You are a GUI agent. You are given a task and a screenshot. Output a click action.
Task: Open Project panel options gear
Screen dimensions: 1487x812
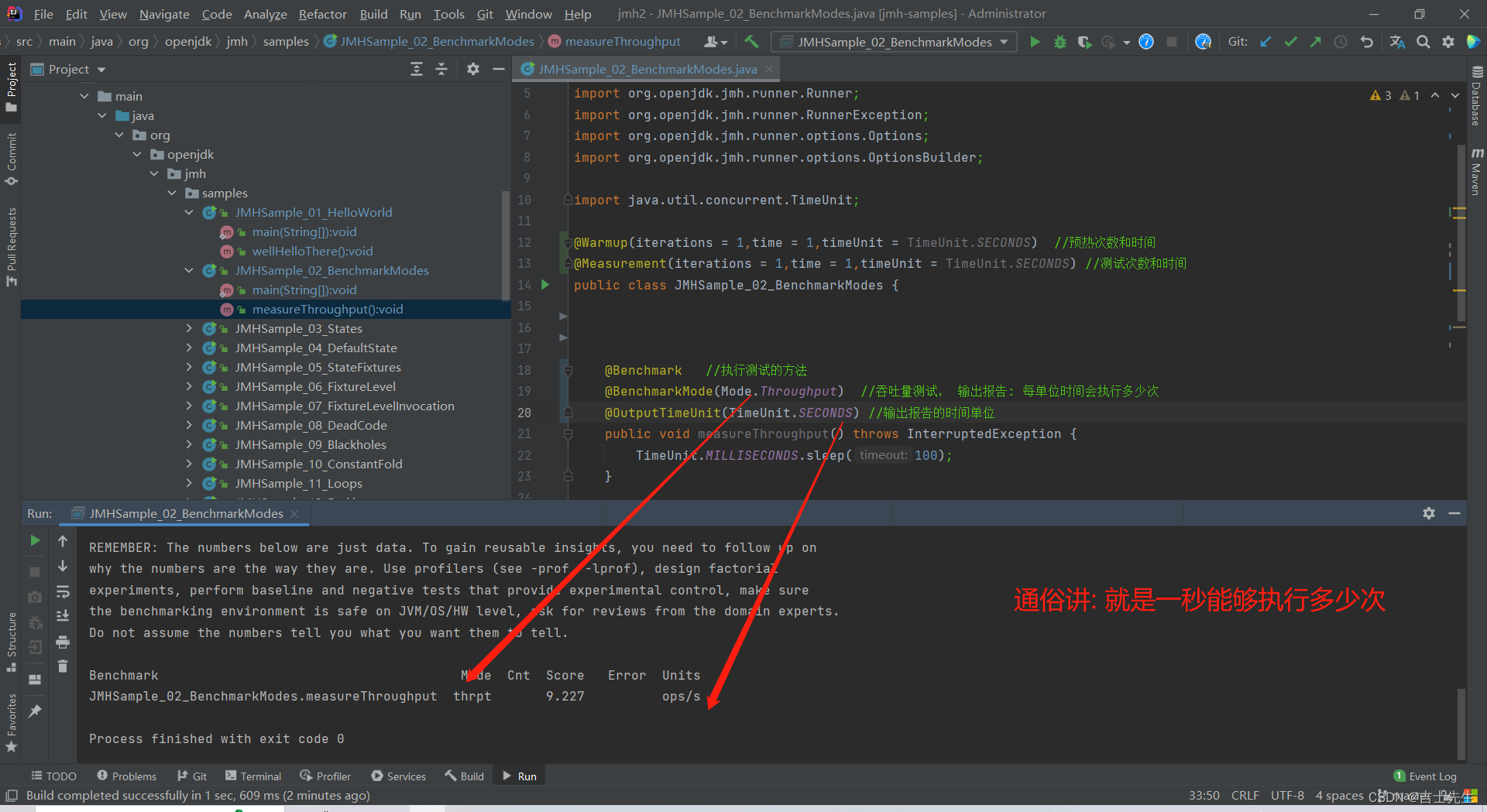coord(473,69)
